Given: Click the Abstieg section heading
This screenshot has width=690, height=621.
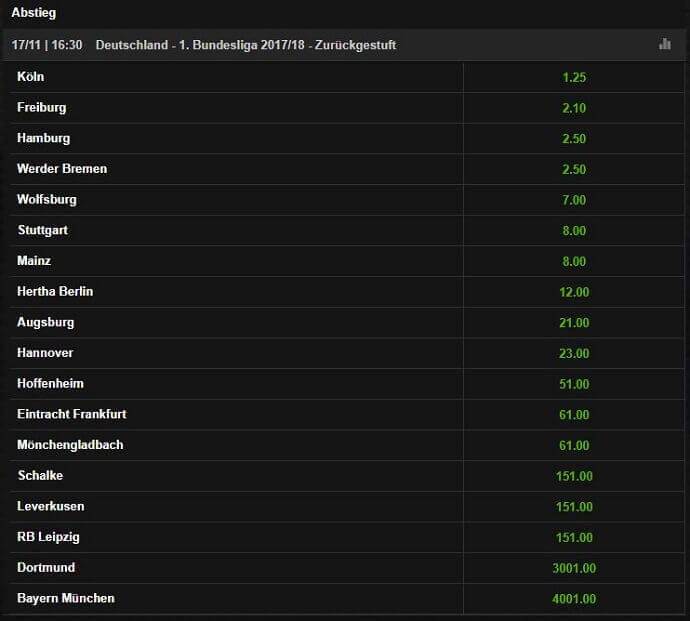Looking at the screenshot, I should (x=33, y=13).
